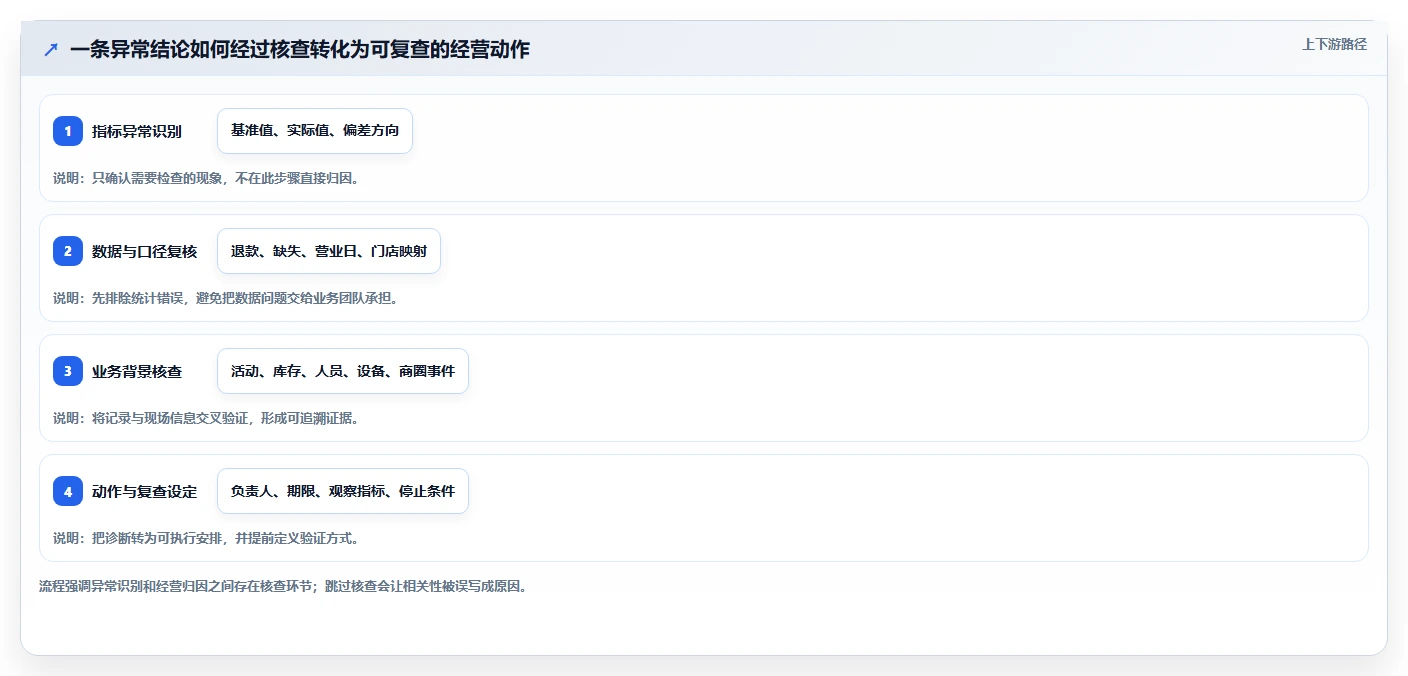This screenshot has height=676, width=1408.
Task: Click the step 3 number badge
Action: [x=68, y=371]
